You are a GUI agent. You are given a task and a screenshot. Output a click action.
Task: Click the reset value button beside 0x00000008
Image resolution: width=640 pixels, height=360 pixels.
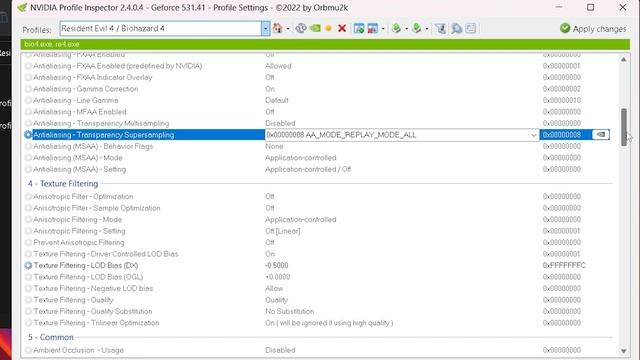pos(600,135)
